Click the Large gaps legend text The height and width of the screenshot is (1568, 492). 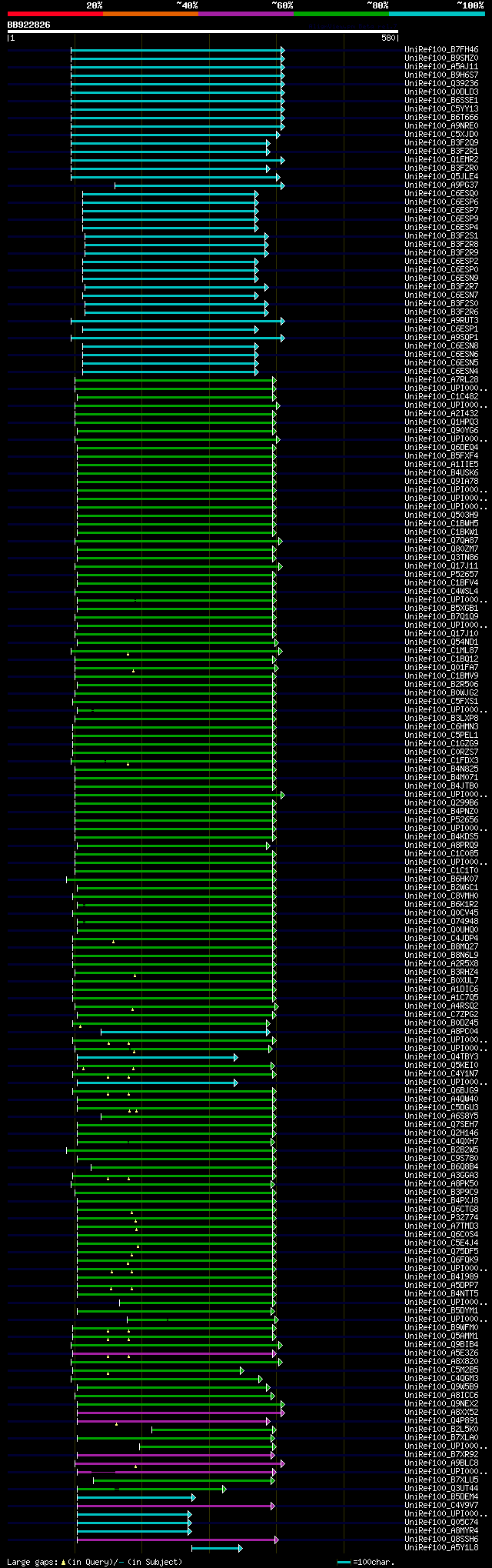click(95, 1562)
